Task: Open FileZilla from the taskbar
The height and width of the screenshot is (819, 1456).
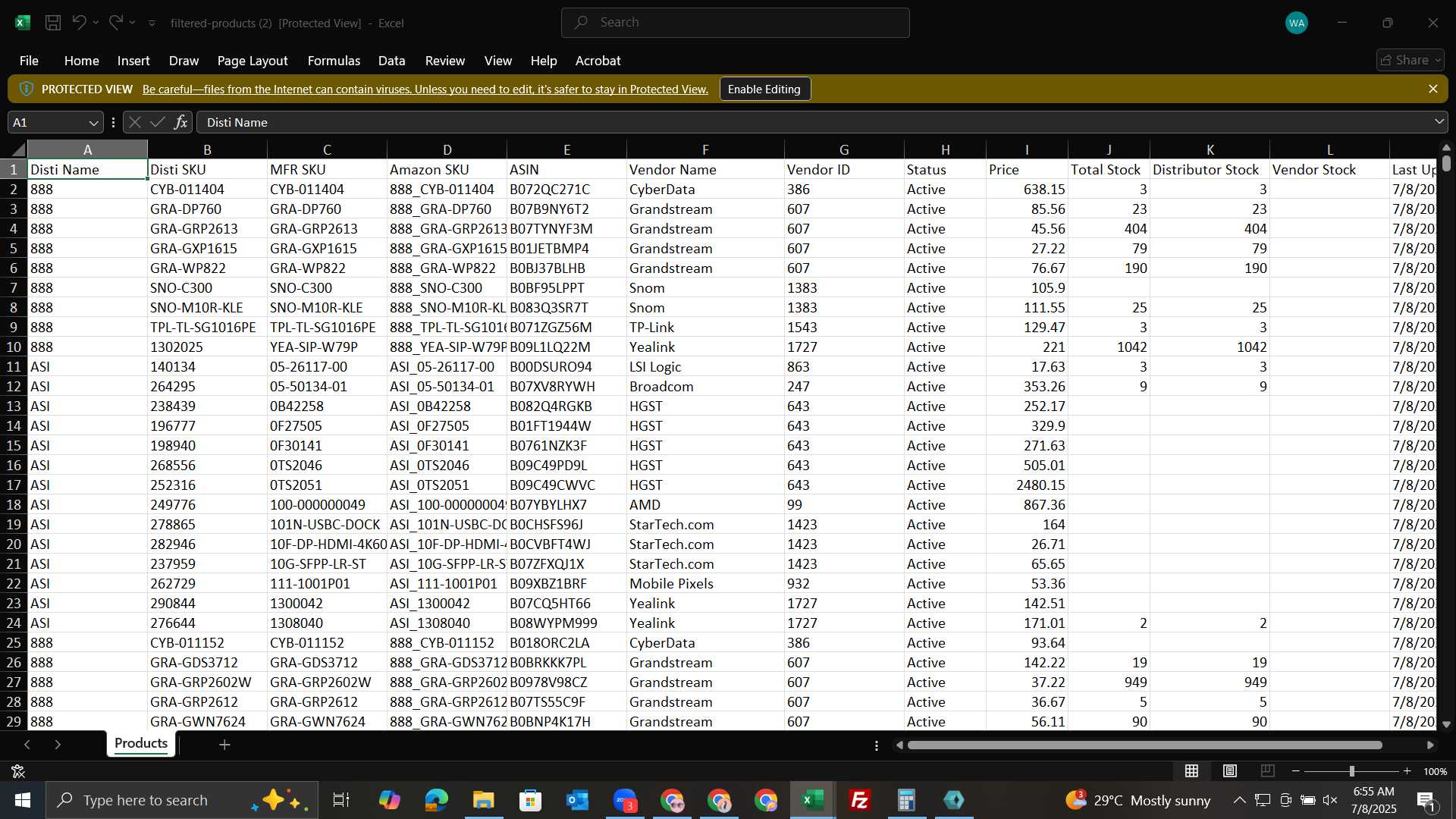Action: 860,800
